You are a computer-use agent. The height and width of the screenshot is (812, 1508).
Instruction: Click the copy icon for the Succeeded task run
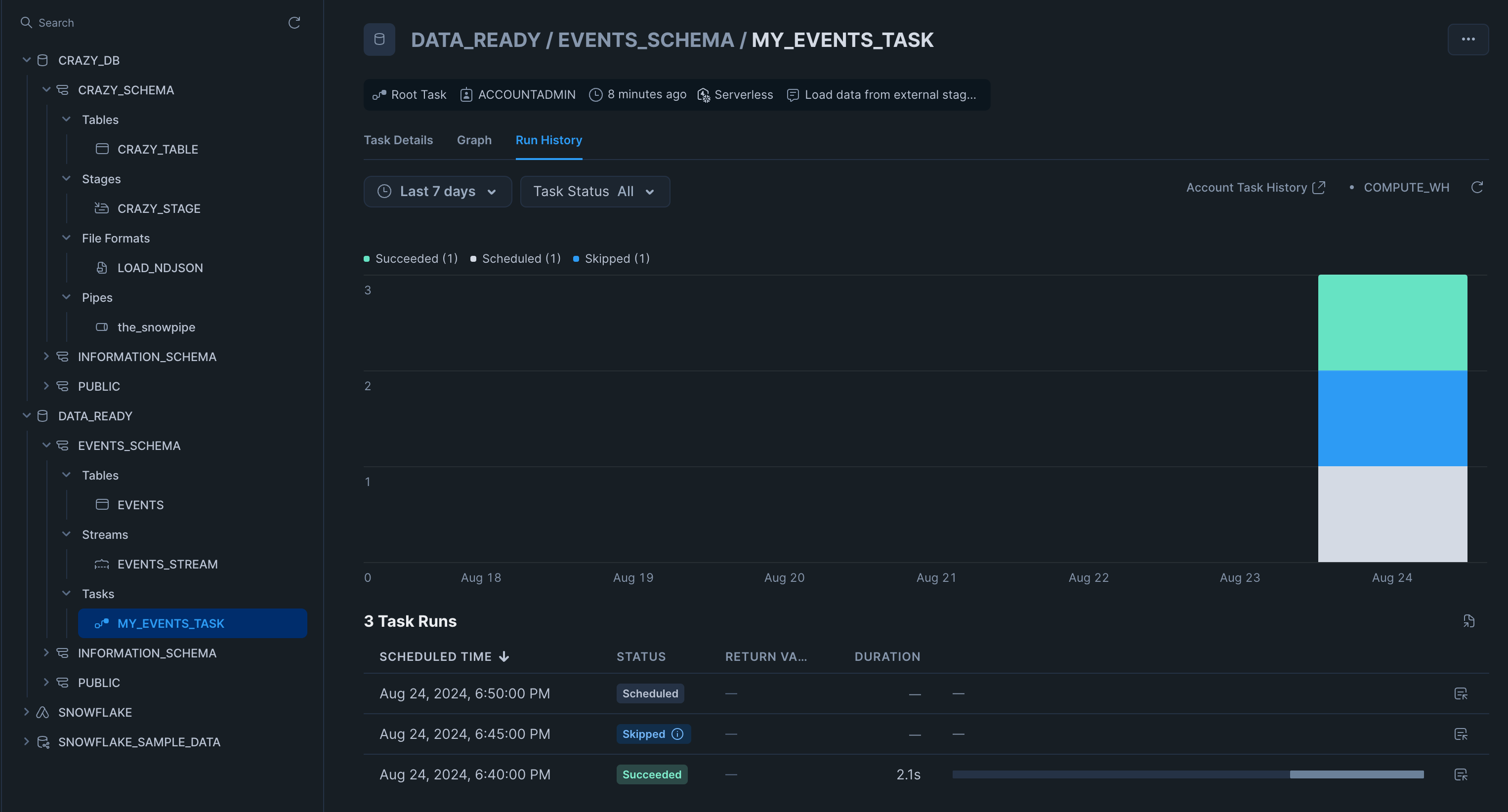[x=1462, y=774]
